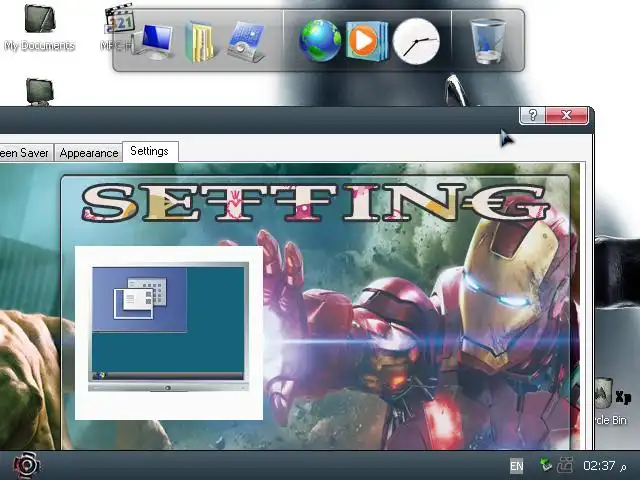Open the Media Player Classic desktop icon

(x=118, y=28)
